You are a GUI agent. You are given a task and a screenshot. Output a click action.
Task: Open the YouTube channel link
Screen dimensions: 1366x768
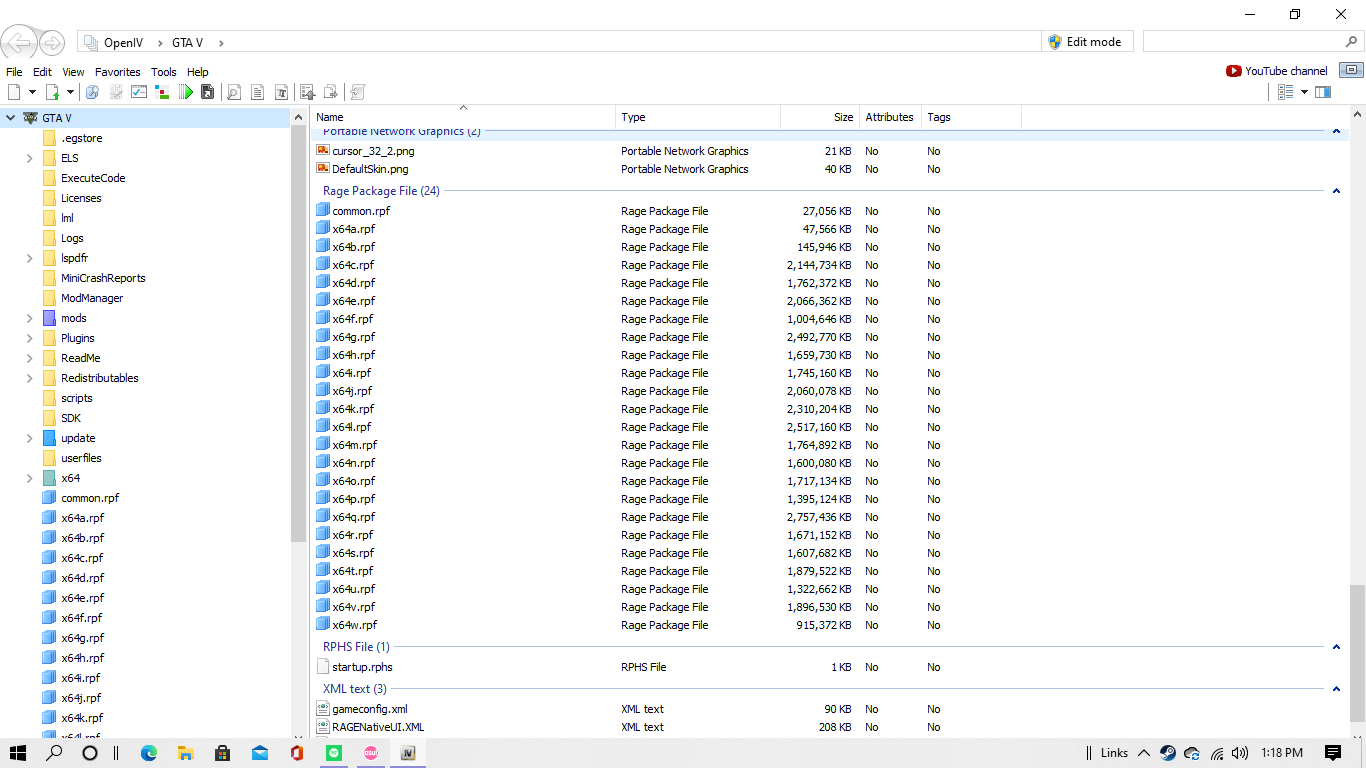pos(1277,71)
